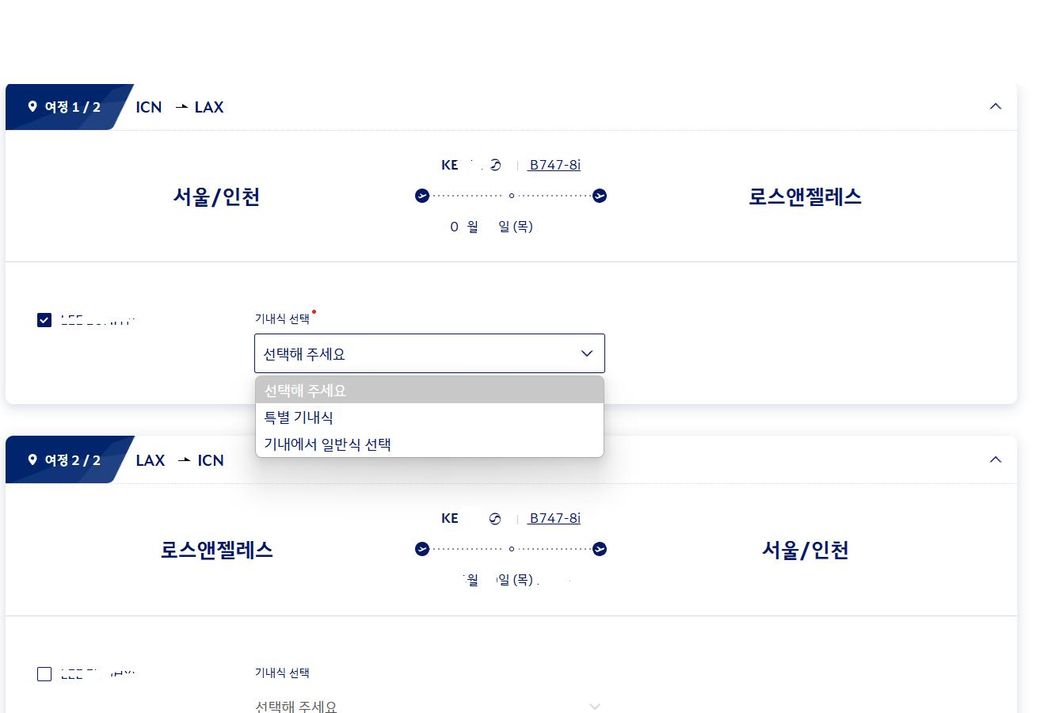Collapse the 여정 1/2 ICN to LAX section
The image size is (1040, 713).
(995, 106)
